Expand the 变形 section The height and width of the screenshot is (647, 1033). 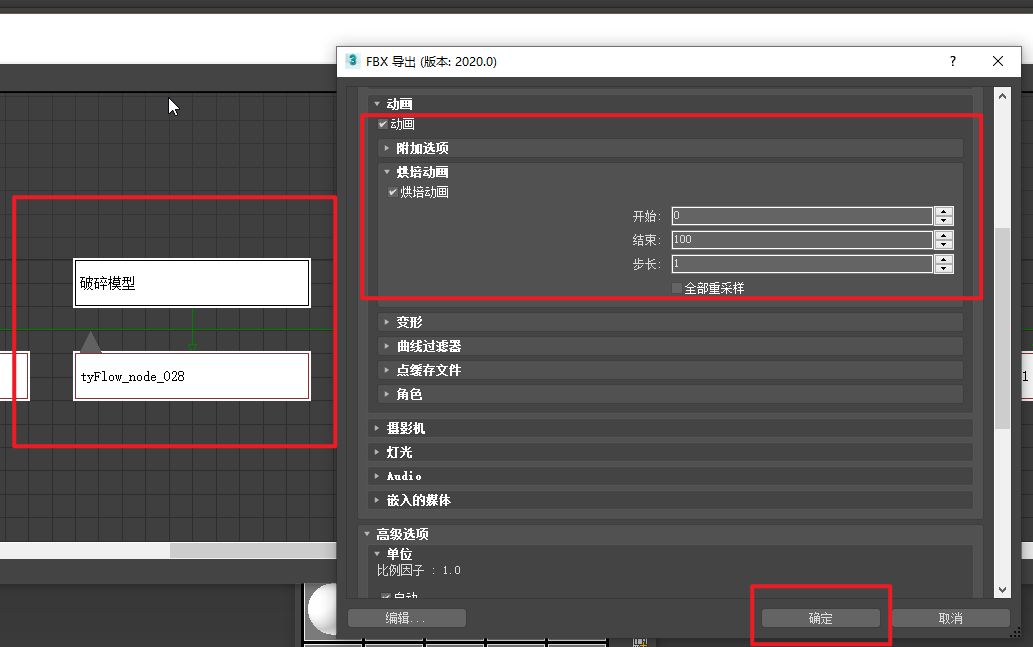click(671, 322)
